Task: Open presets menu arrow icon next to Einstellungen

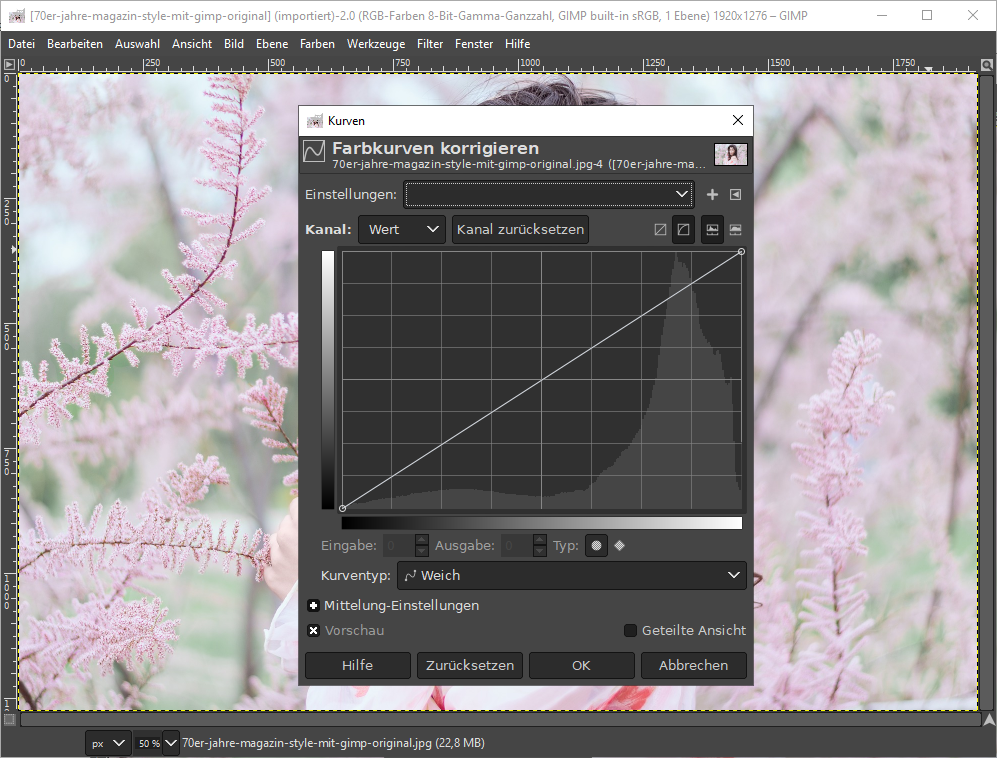Action: point(735,194)
